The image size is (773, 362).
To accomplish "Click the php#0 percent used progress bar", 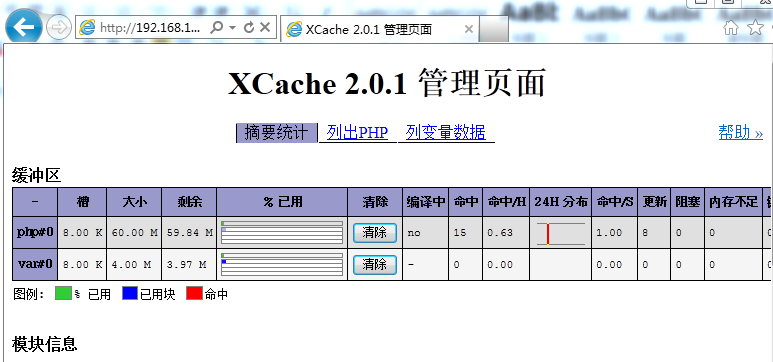I will click(x=282, y=232).
